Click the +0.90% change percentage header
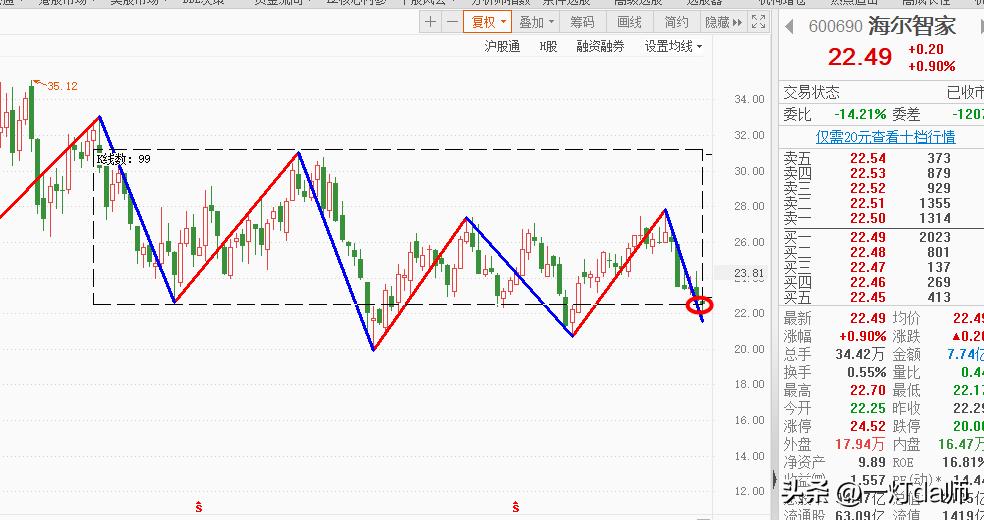Image resolution: width=984 pixels, height=520 pixels. pos(932,66)
